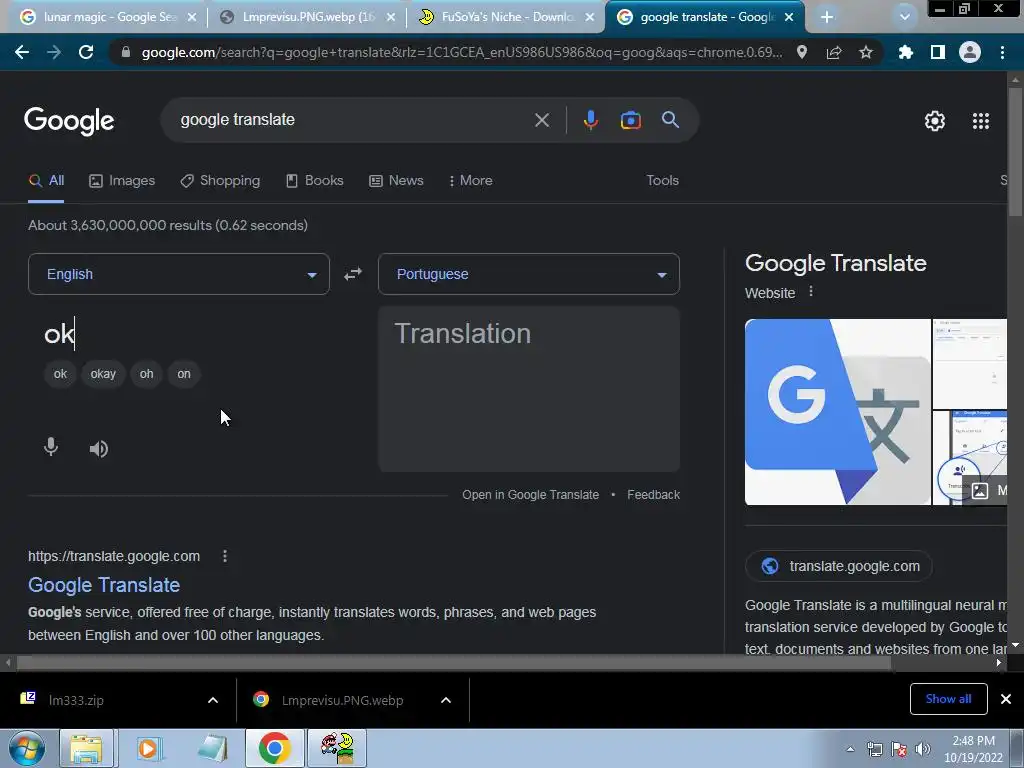
Task: Open Google apps grid
Action: 981,121
